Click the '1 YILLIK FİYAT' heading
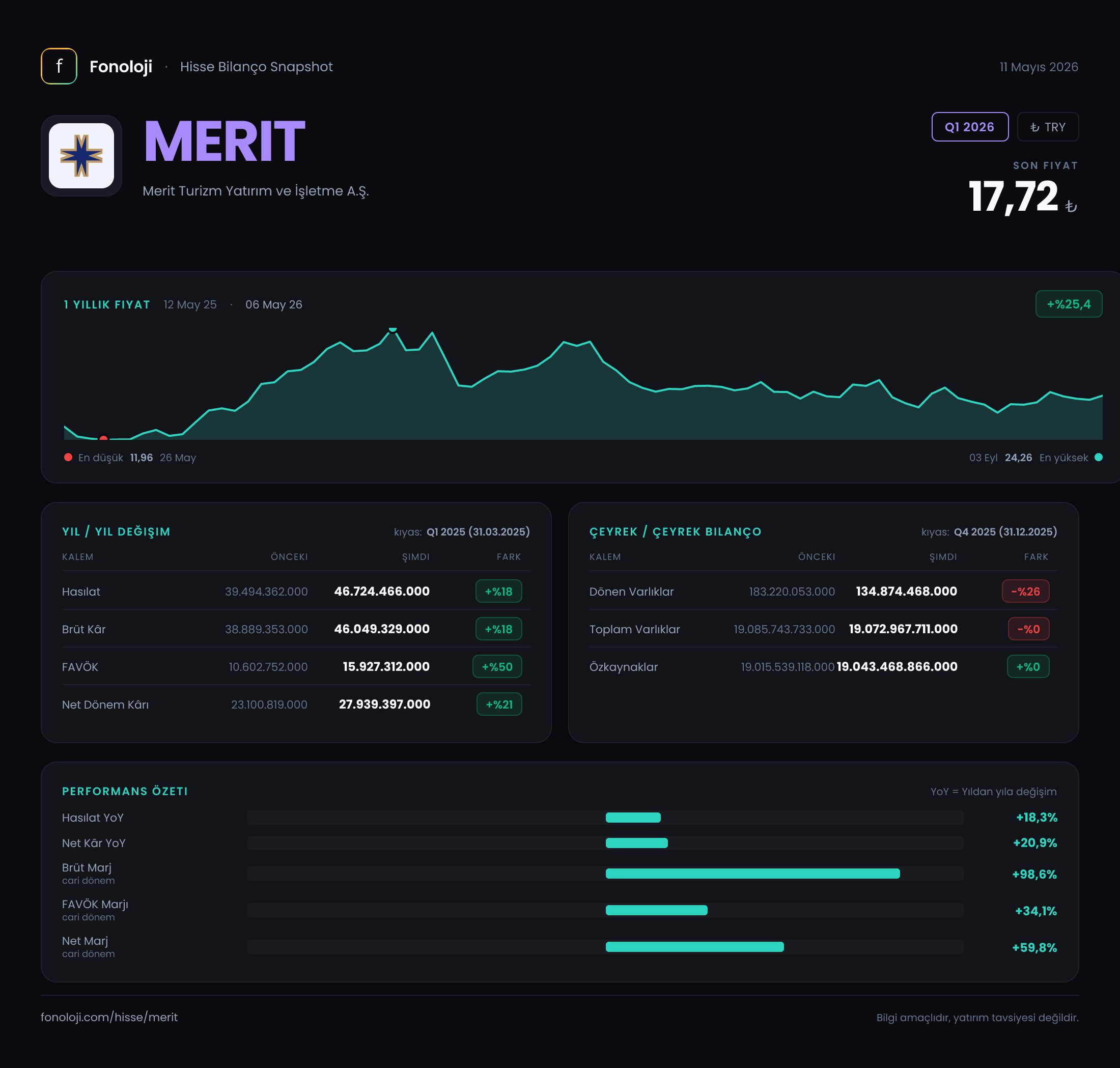The image size is (1120, 1068). (x=107, y=304)
